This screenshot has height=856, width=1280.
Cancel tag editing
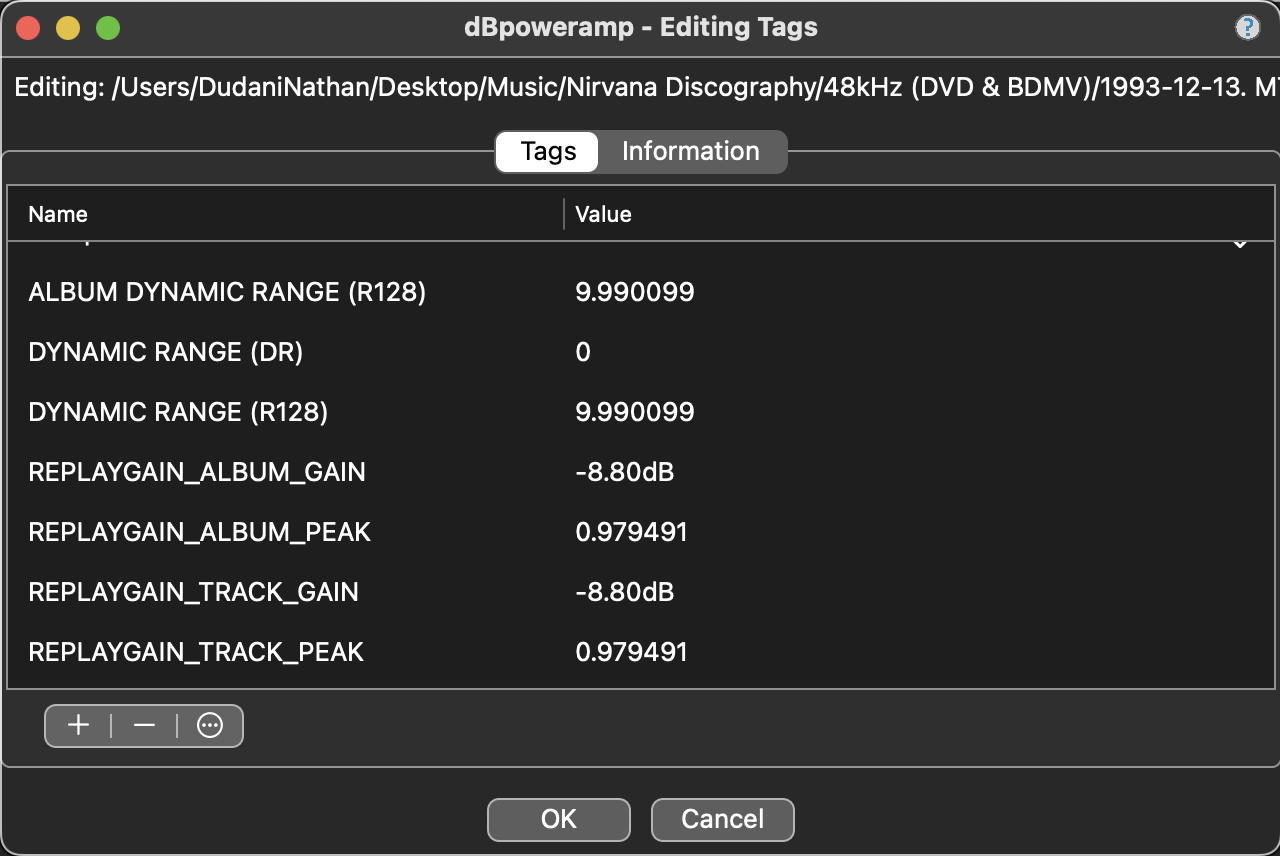pyautogui.click(x=723, y=820)
